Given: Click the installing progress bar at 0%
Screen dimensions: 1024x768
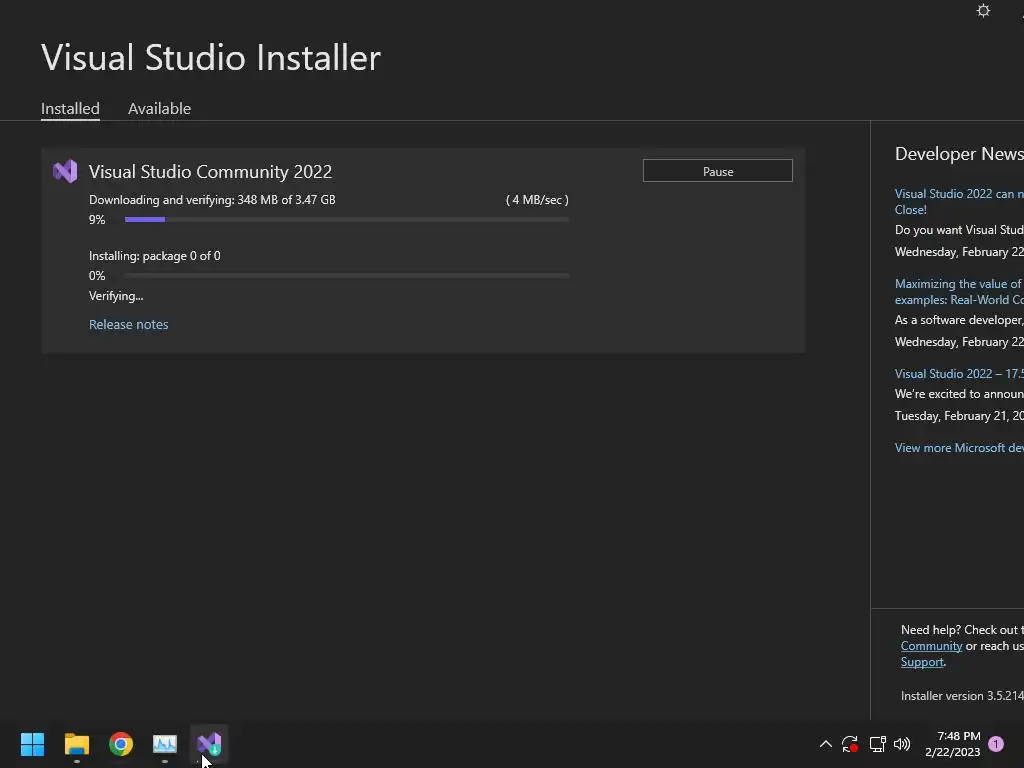Looking at the screenshot, I should [x=347, y=276].
